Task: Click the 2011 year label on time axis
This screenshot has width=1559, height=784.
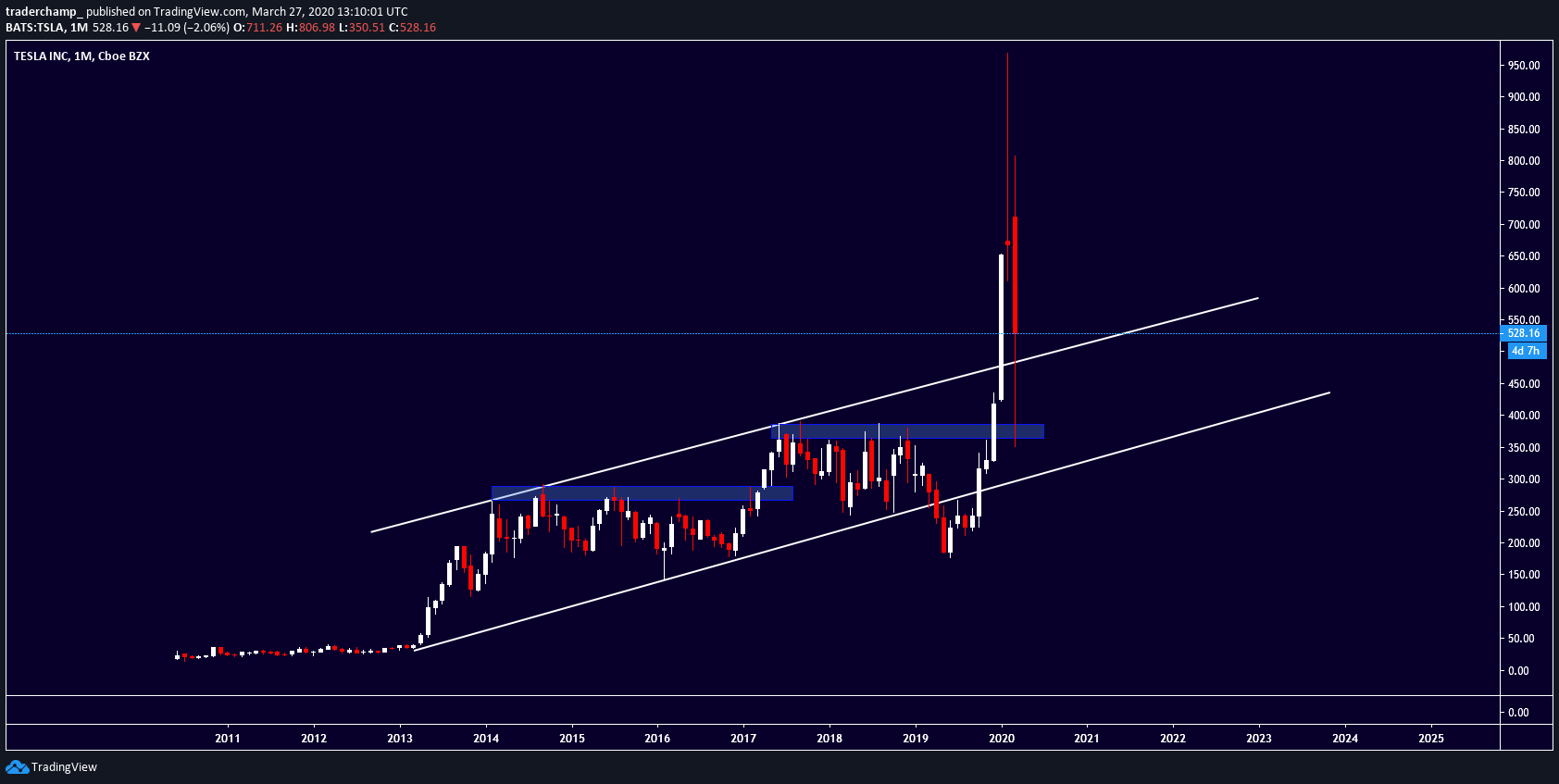Action: [x=228, y=739]
